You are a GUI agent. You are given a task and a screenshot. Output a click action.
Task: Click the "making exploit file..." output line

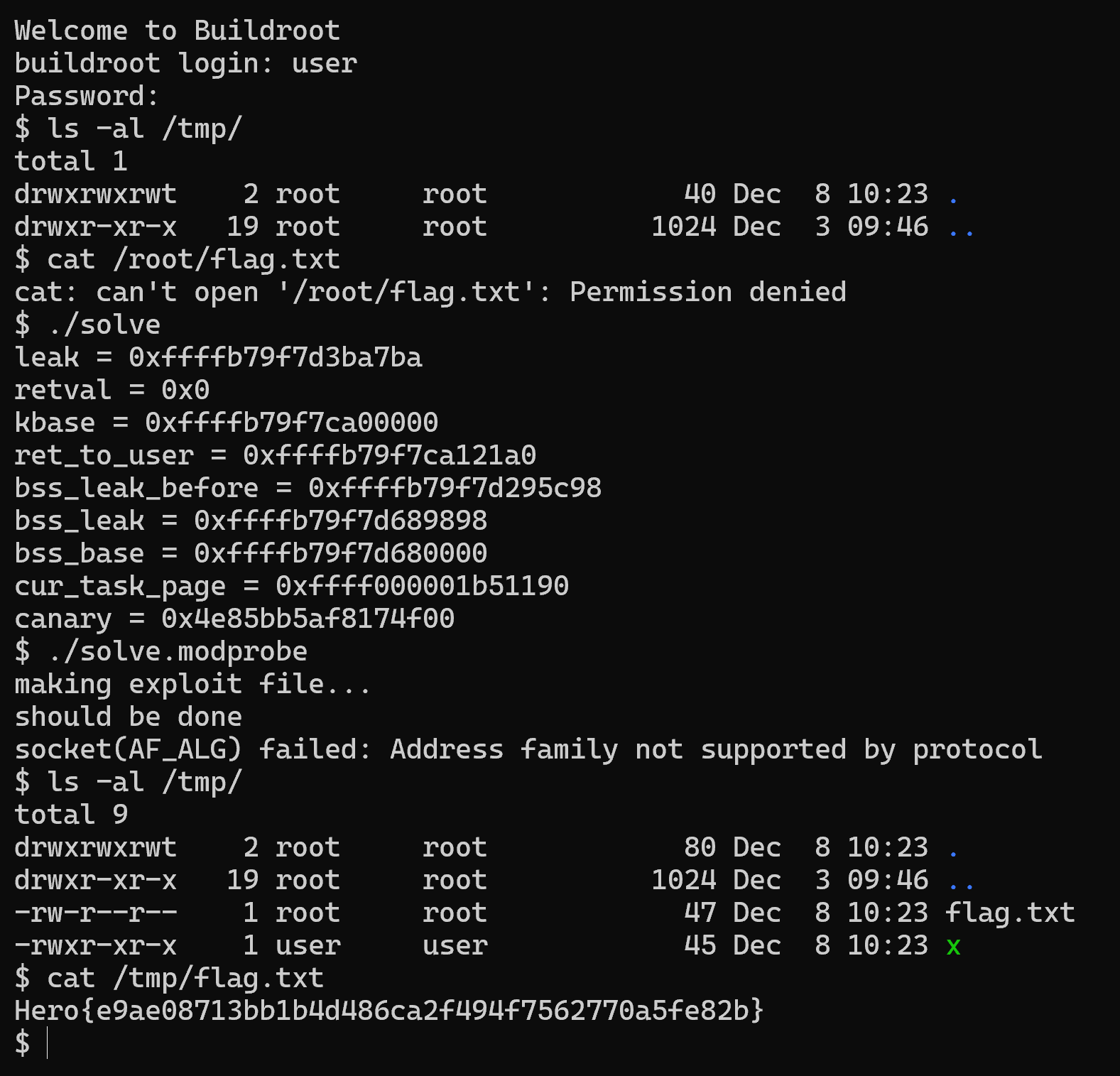click(192, 684)
